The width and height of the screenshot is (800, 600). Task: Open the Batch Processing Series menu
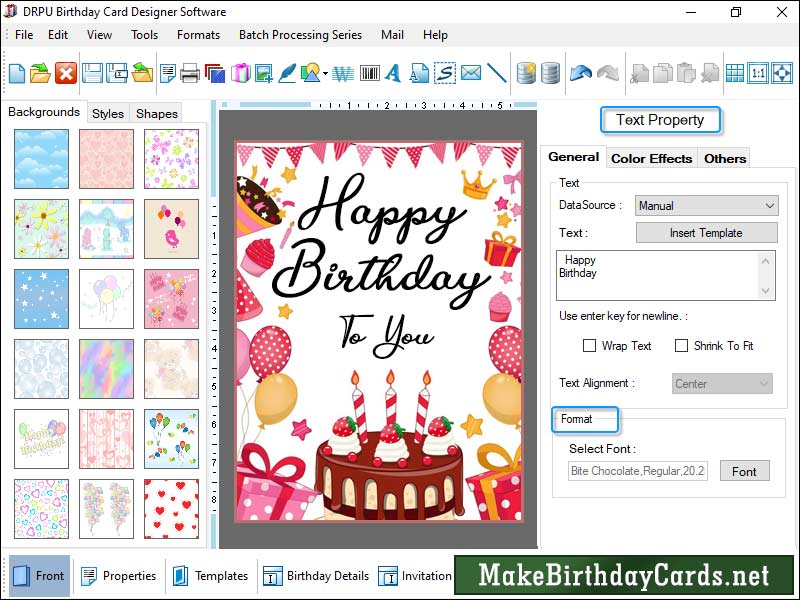(x=300, y=35)
